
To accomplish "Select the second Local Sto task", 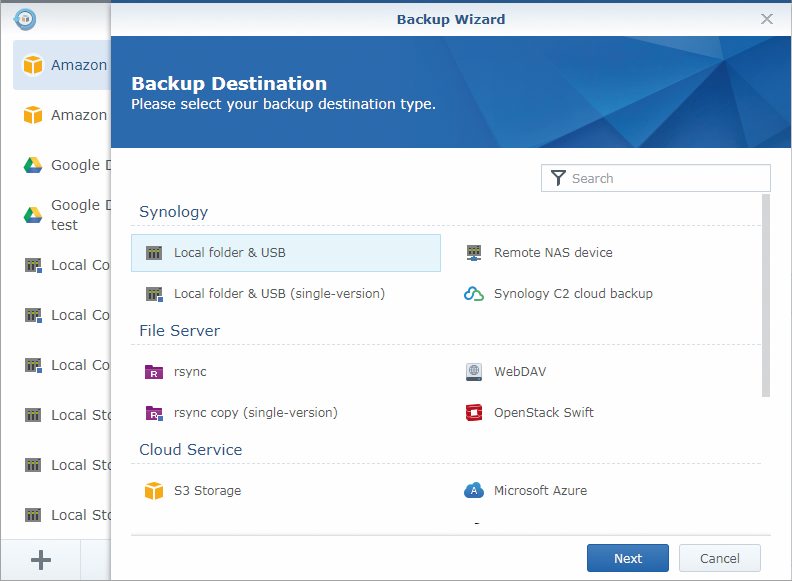I will (61, 465).
